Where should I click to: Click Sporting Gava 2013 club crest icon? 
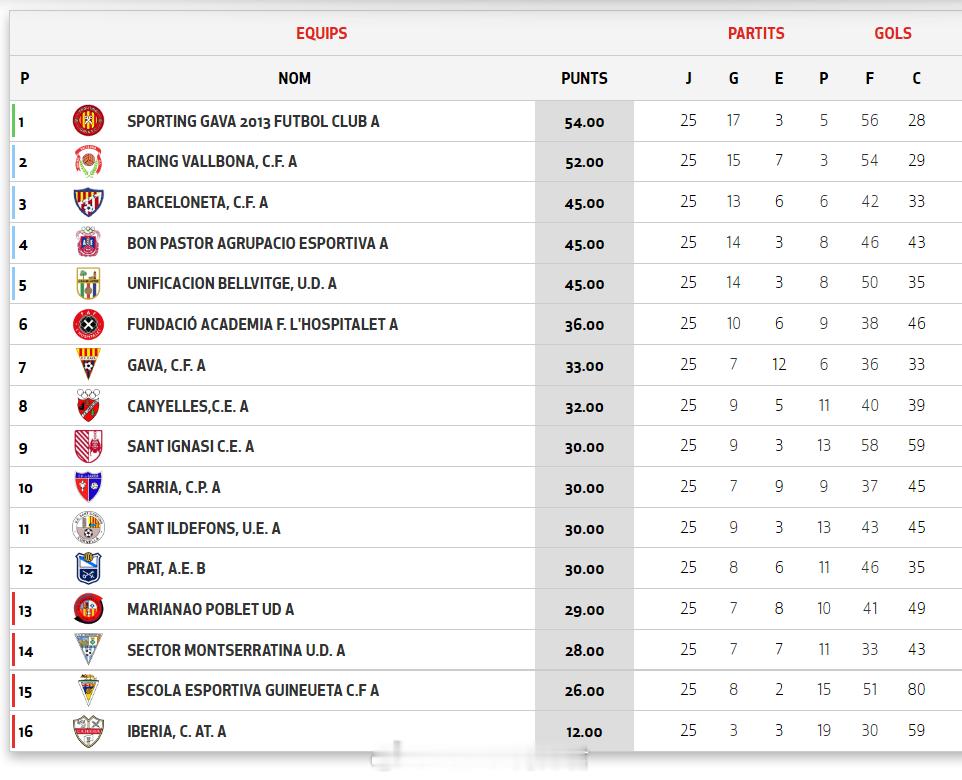point(88,121)
